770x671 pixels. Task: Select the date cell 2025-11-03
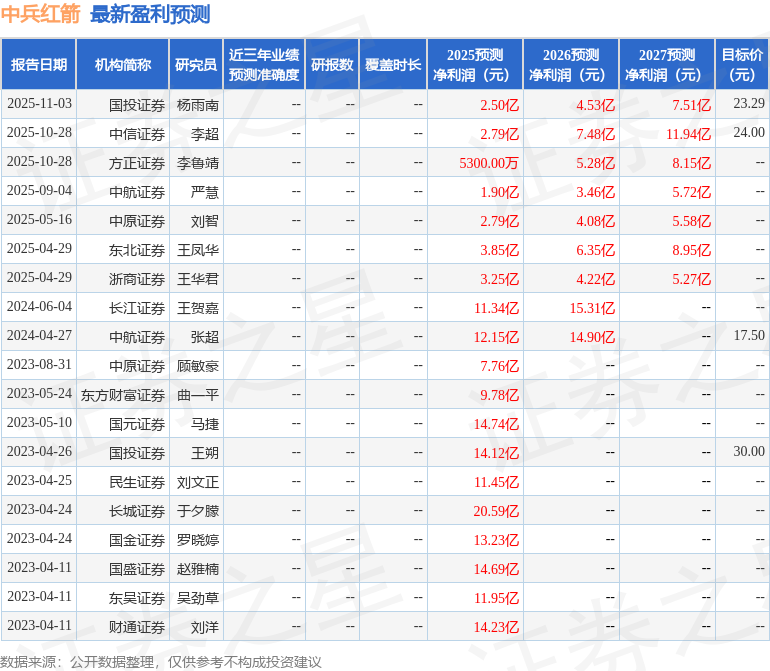[39, 104]
